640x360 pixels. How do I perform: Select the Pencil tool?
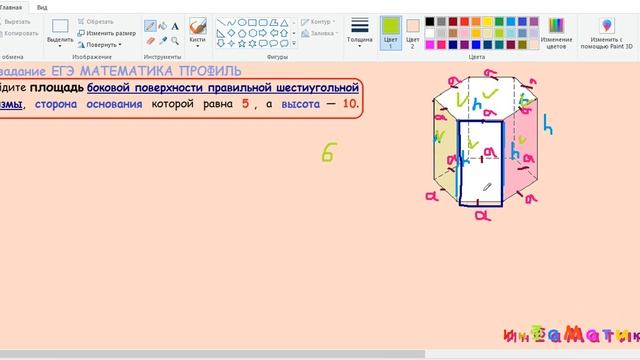pos(150,26)
